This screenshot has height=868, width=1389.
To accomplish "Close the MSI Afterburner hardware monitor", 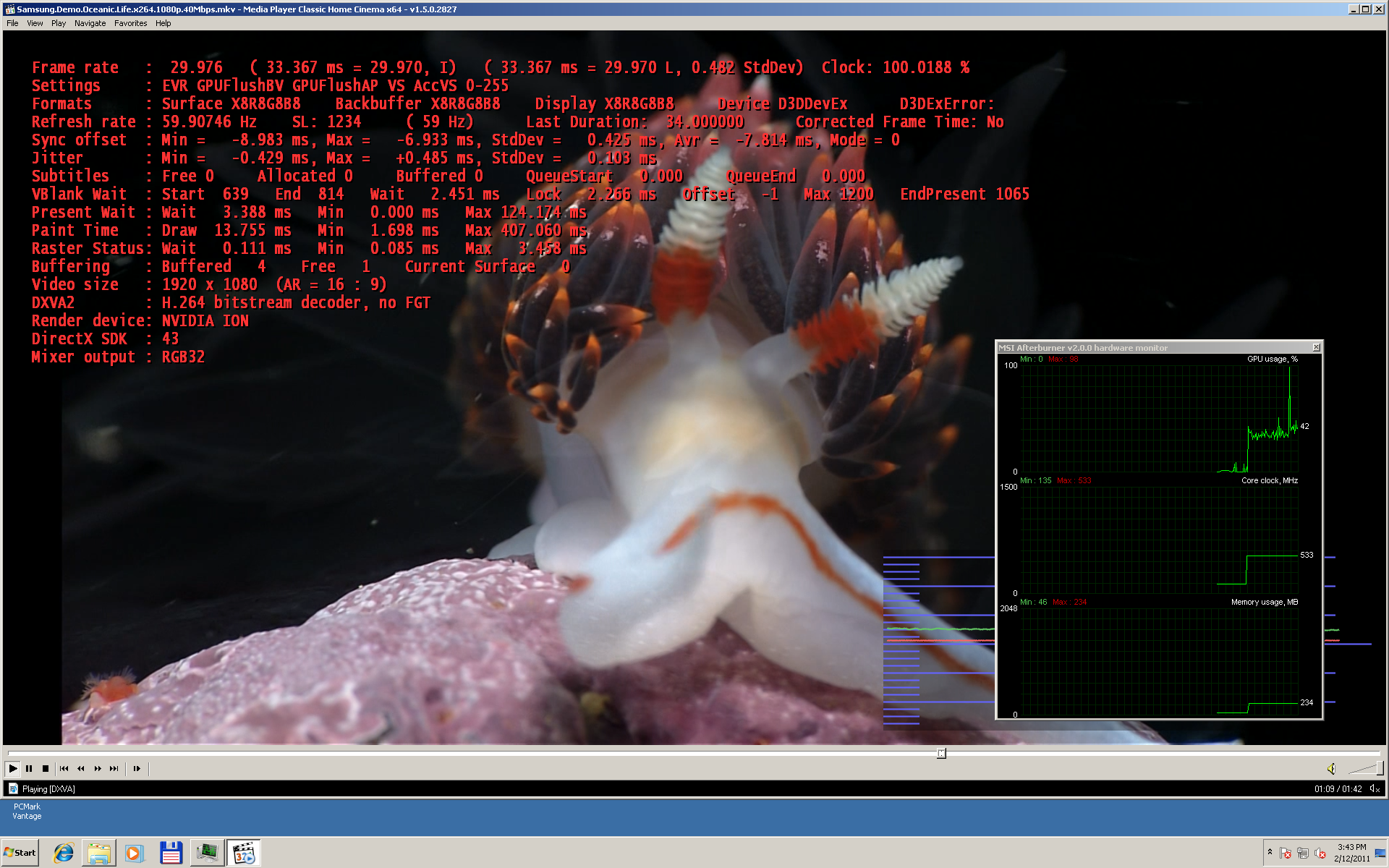I will click(1316, 347).
